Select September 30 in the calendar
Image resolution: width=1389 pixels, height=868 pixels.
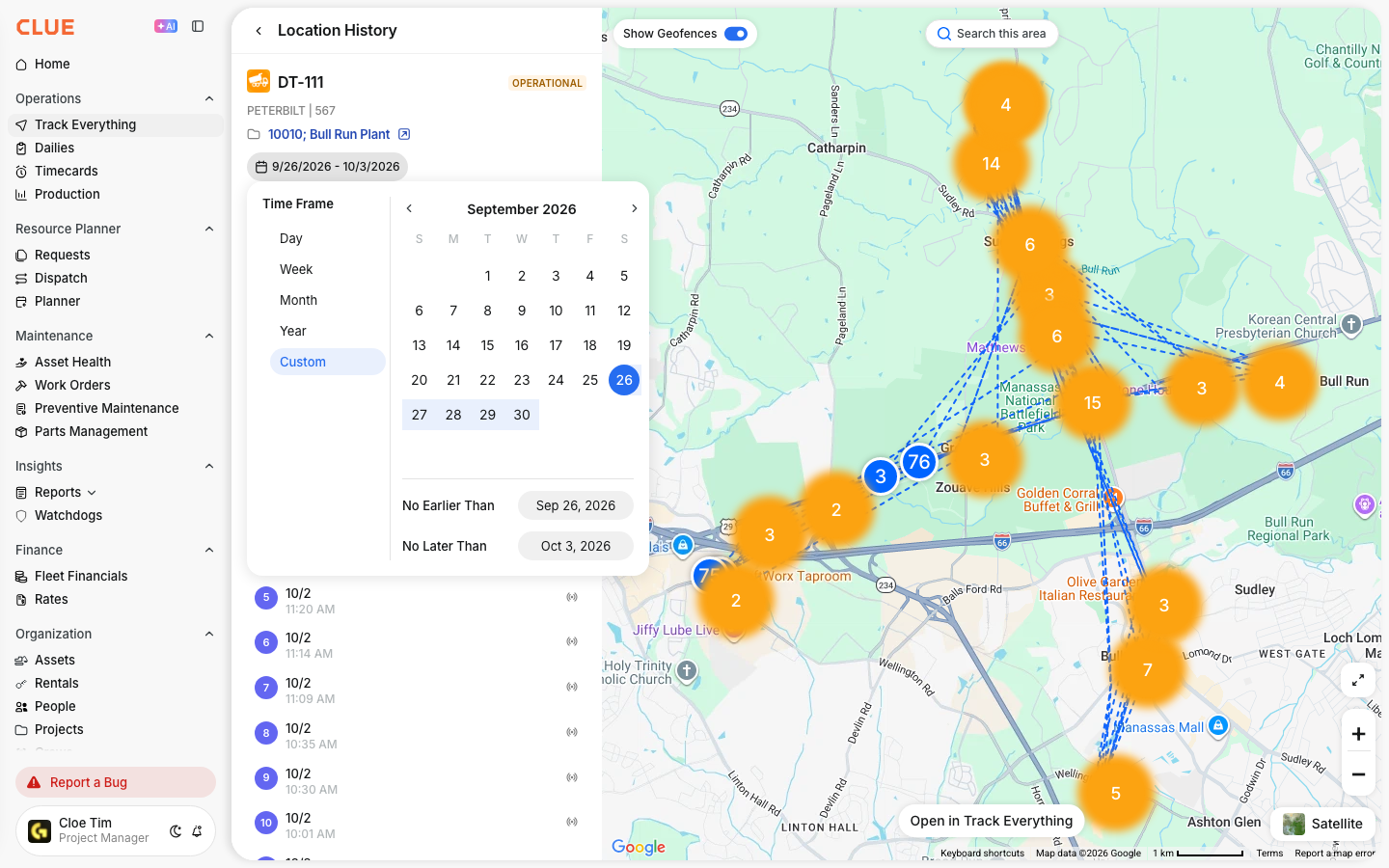pos(522,415)
